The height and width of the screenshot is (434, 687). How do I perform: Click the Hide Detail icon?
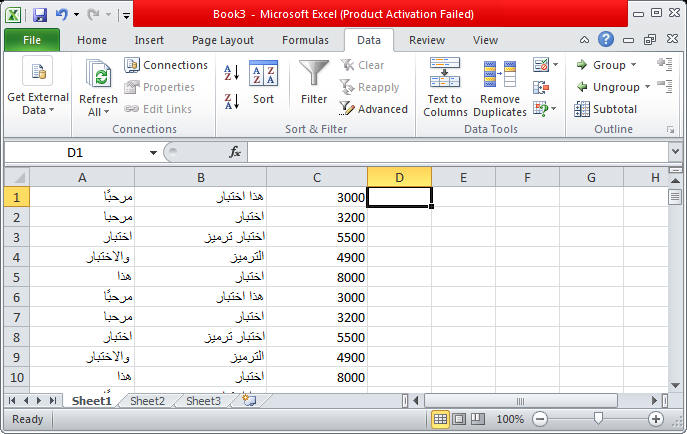coord(665,86)
